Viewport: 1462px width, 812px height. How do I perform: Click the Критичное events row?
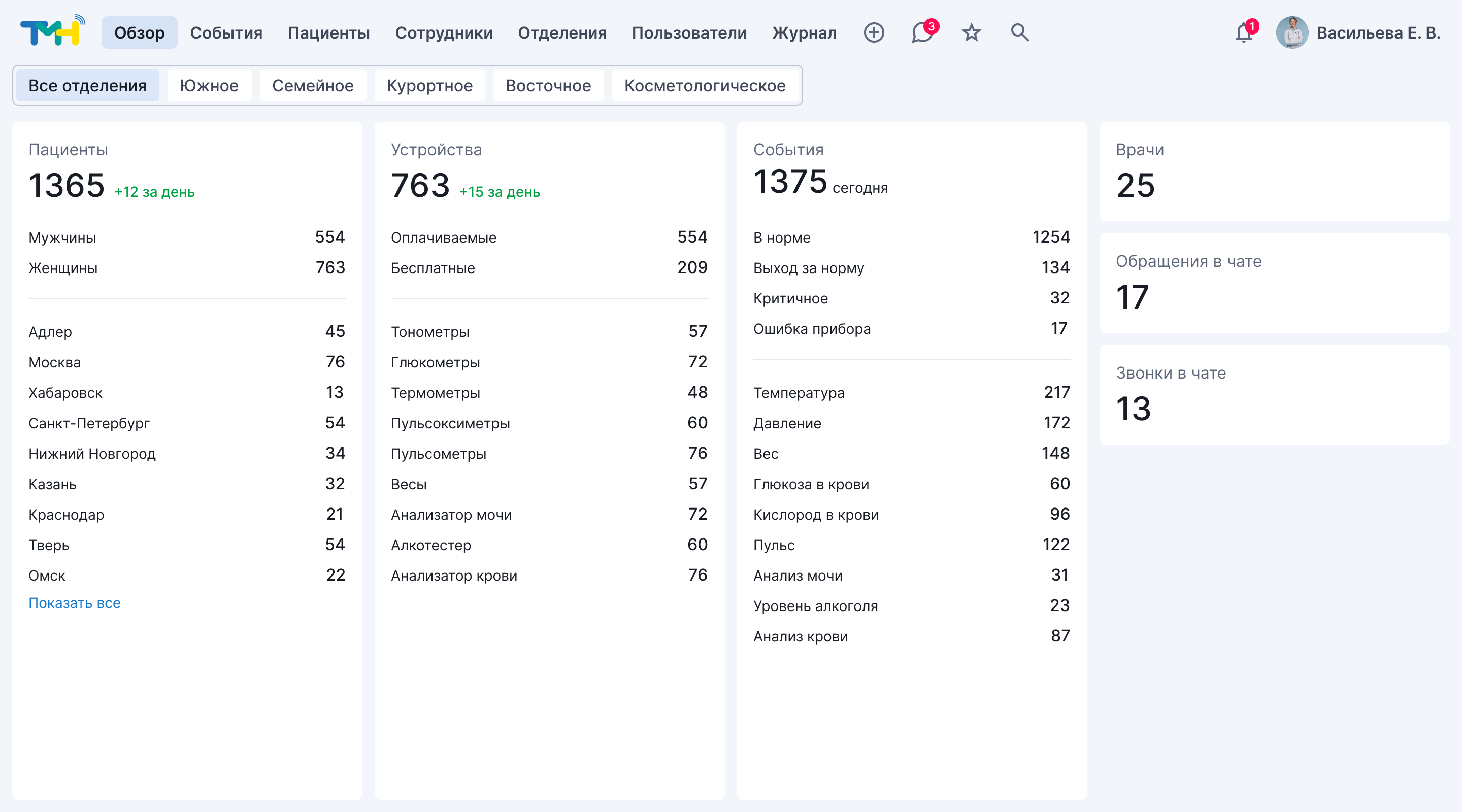point(912,298)
